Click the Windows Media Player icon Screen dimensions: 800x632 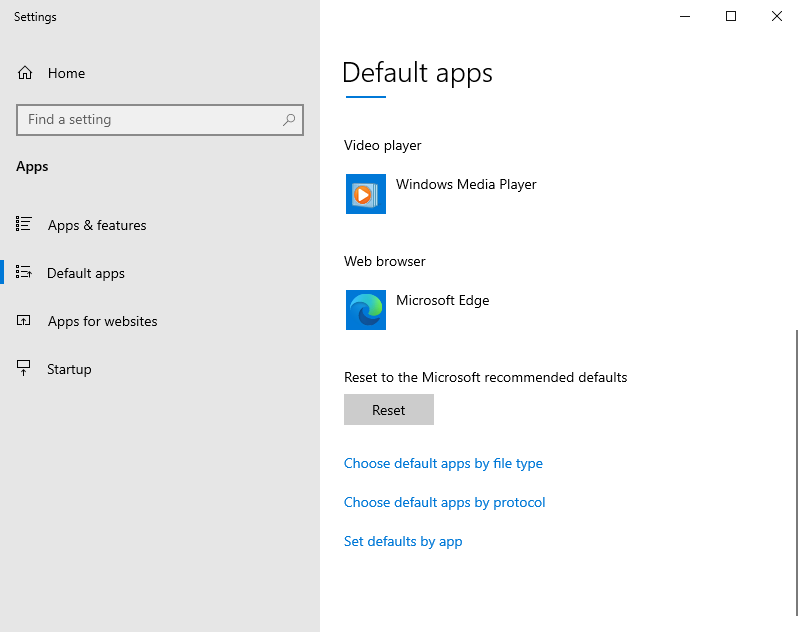pos(366,194)
